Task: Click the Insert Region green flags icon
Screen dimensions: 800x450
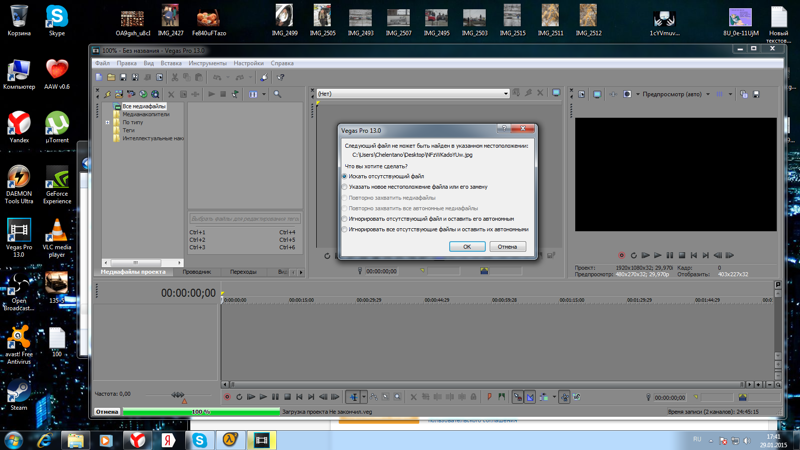Action: coord(501,397)
